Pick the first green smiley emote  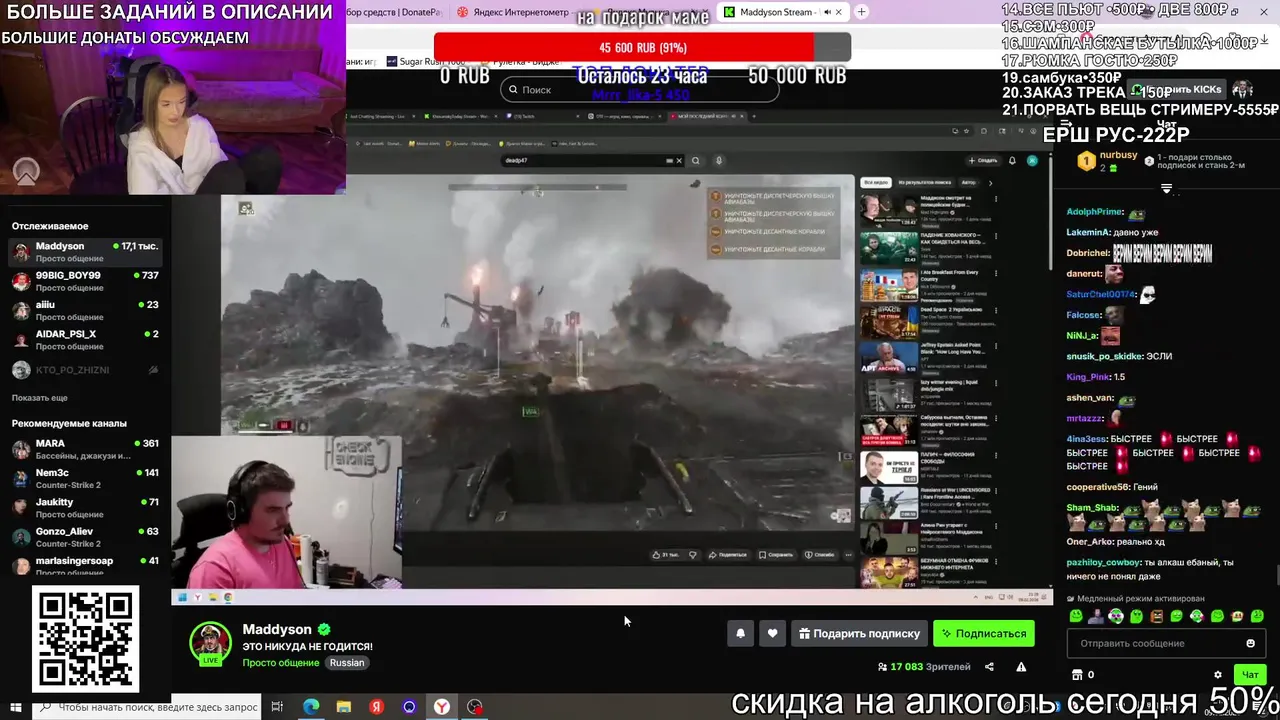tap(1076, 616)
